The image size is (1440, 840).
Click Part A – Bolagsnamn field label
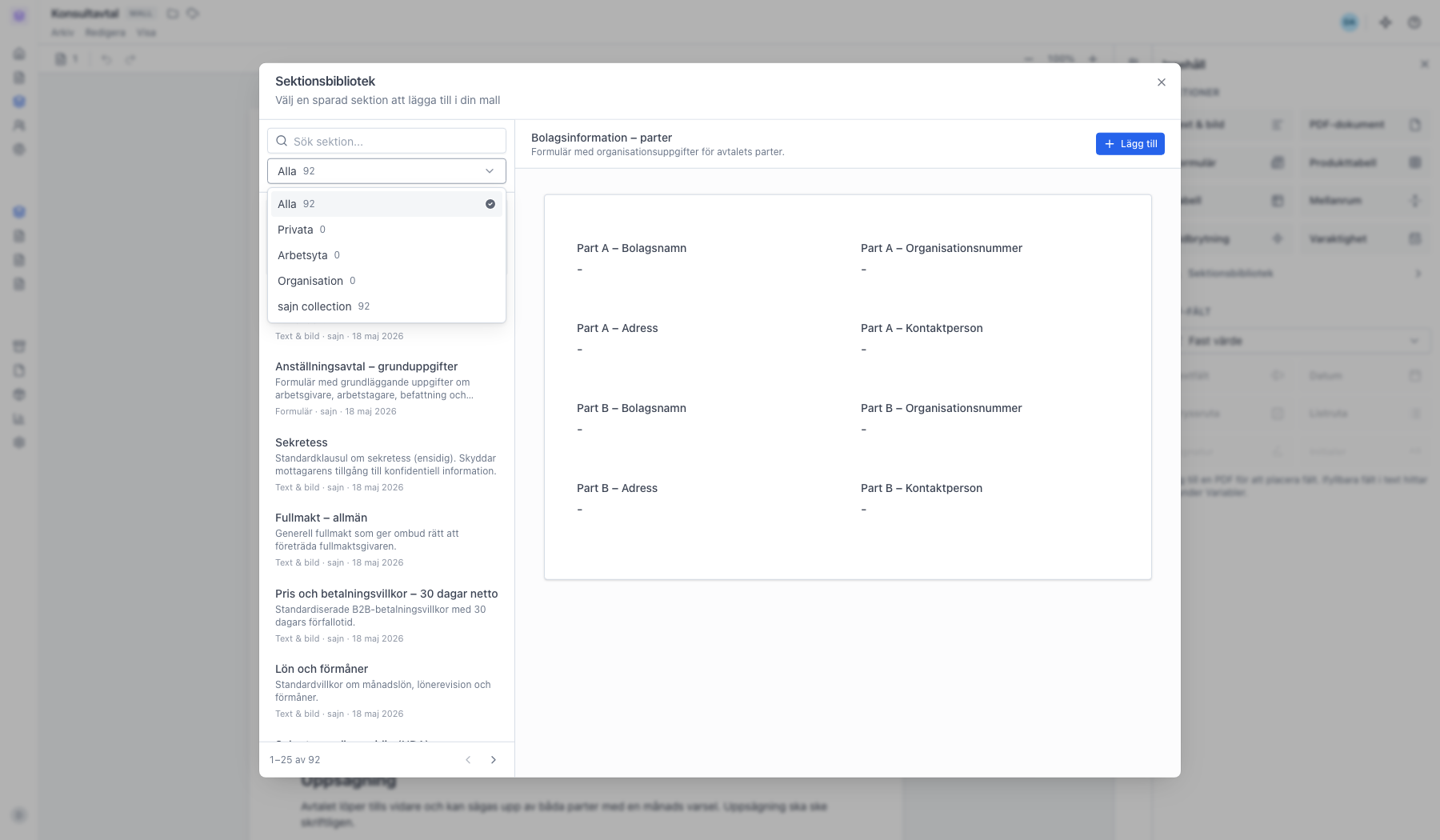pyautogui.click(x=631, y=248)
